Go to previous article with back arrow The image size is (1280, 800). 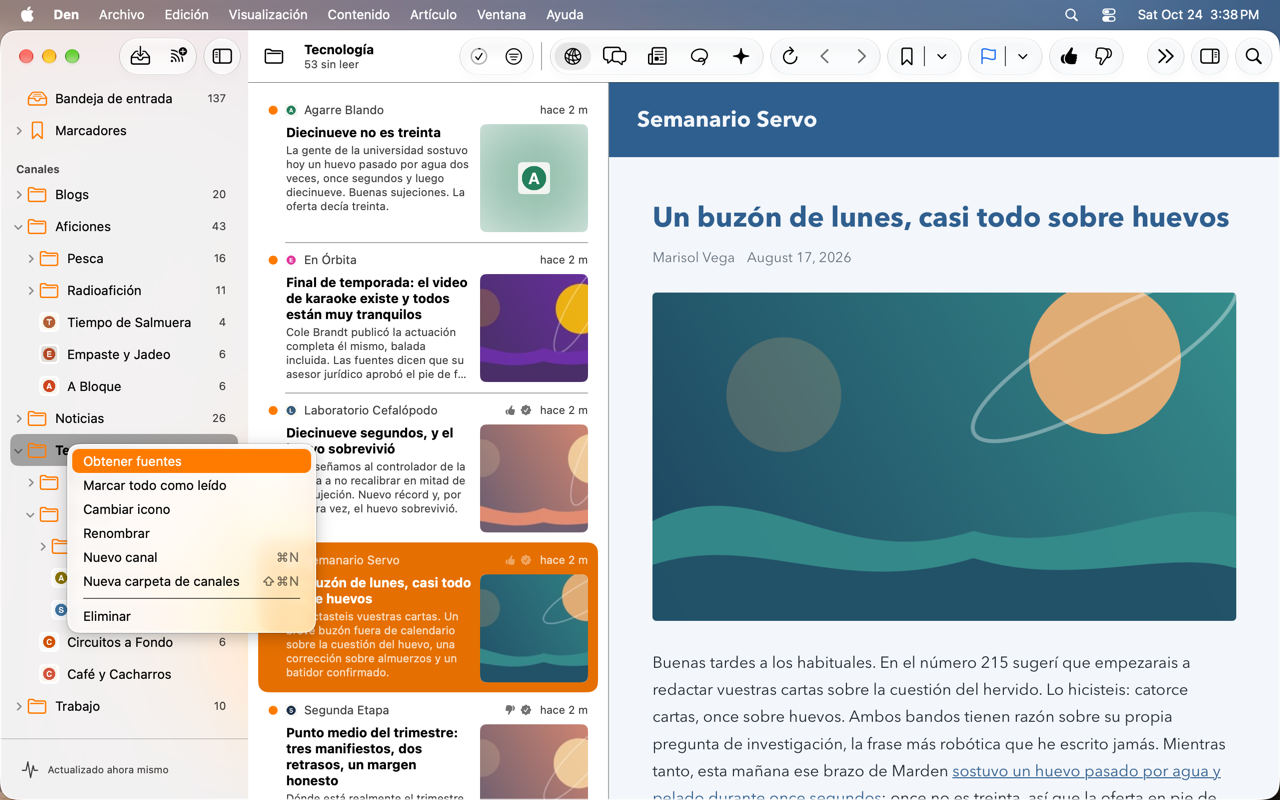(825, 57)
